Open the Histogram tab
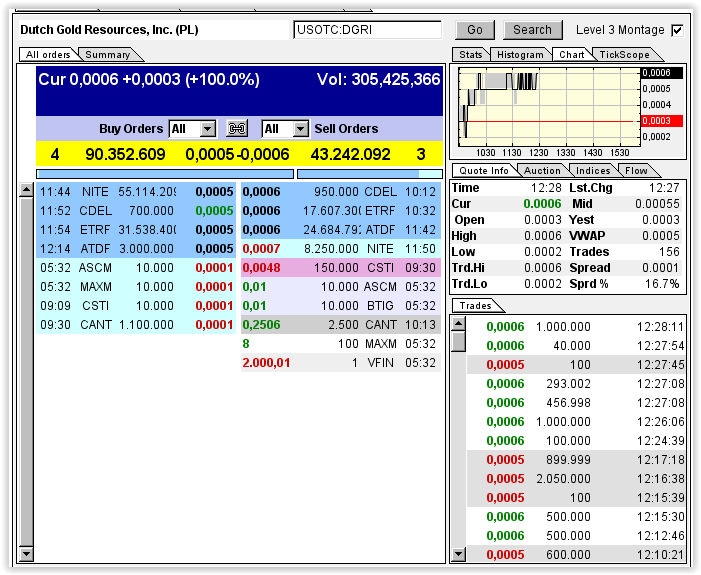The width and height of the screenshot is (701, 575). point(520,55)
